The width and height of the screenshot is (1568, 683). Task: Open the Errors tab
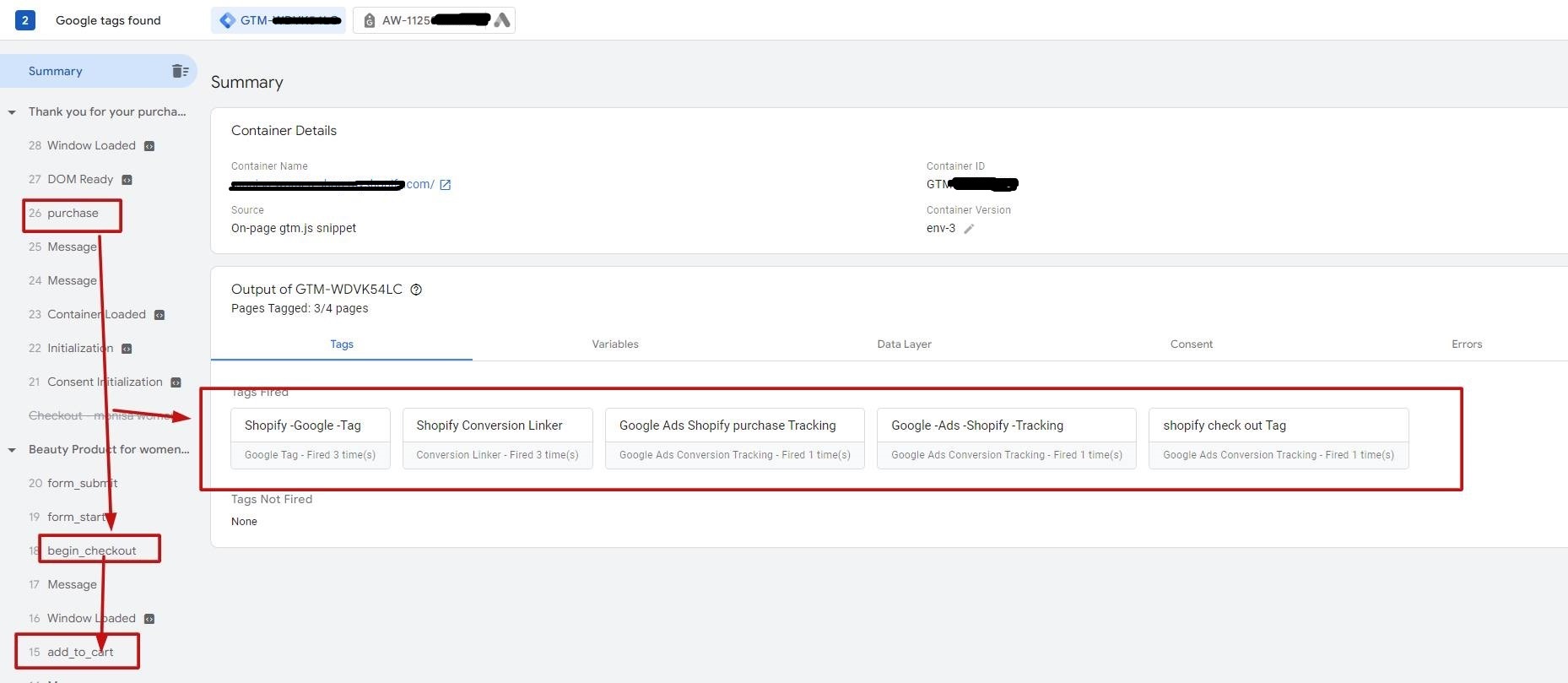click(x=1467, y=344)
